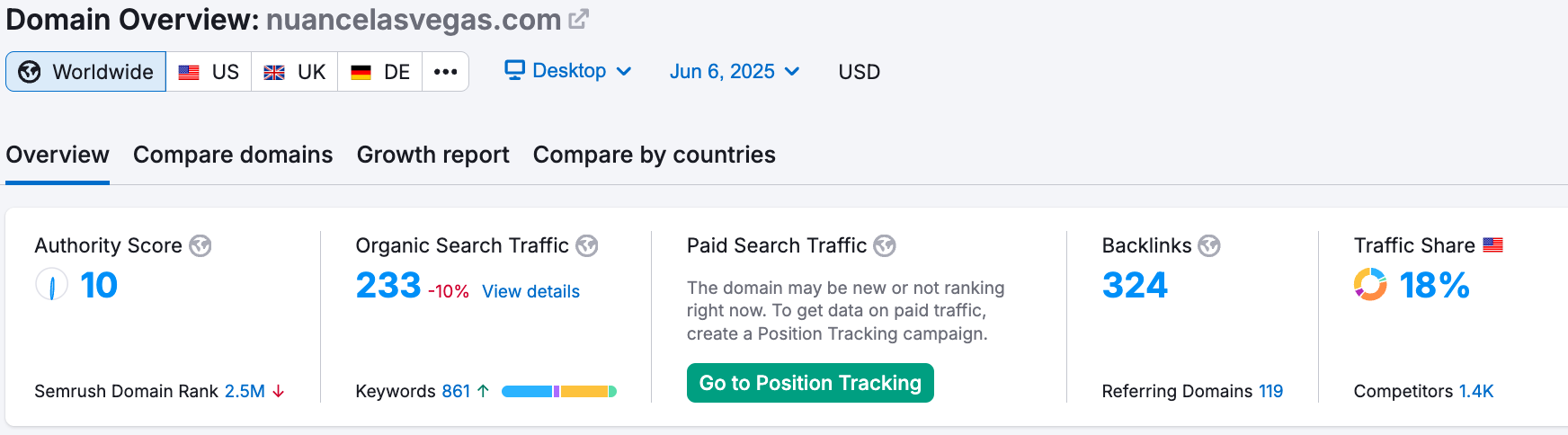The width and height of the screenshot is (1568, 435).
Task: Click the Traffic Share donut chart icon
Action: pos(1370,285)
